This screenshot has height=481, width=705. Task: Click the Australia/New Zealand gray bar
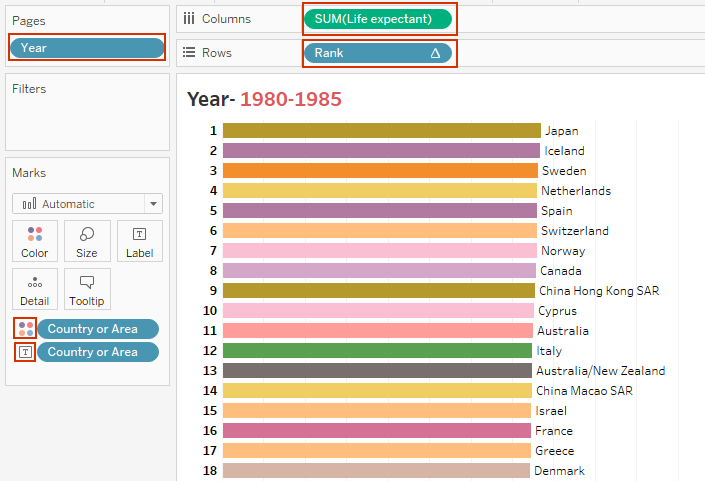[x=377, y=370]
